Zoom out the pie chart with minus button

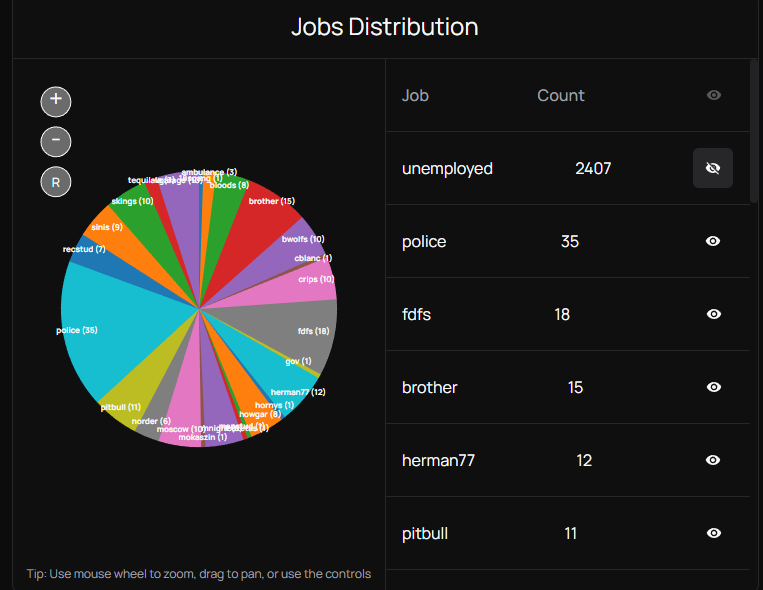coord(56,142)
